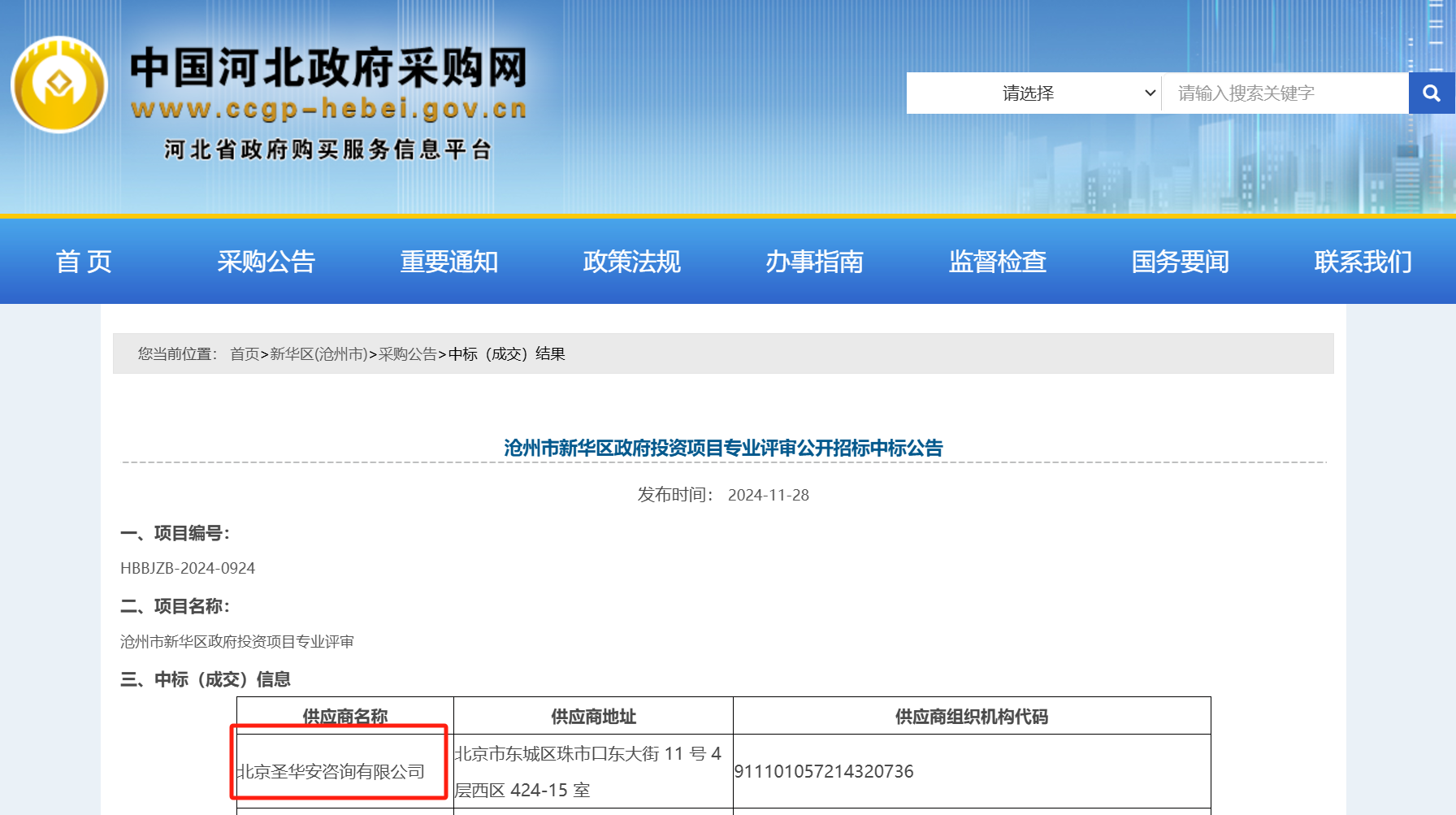Screen dimensions: 1456x815
Task: Open the 国务要闻 navigation menu item
Action: (x=1180, y=262)
